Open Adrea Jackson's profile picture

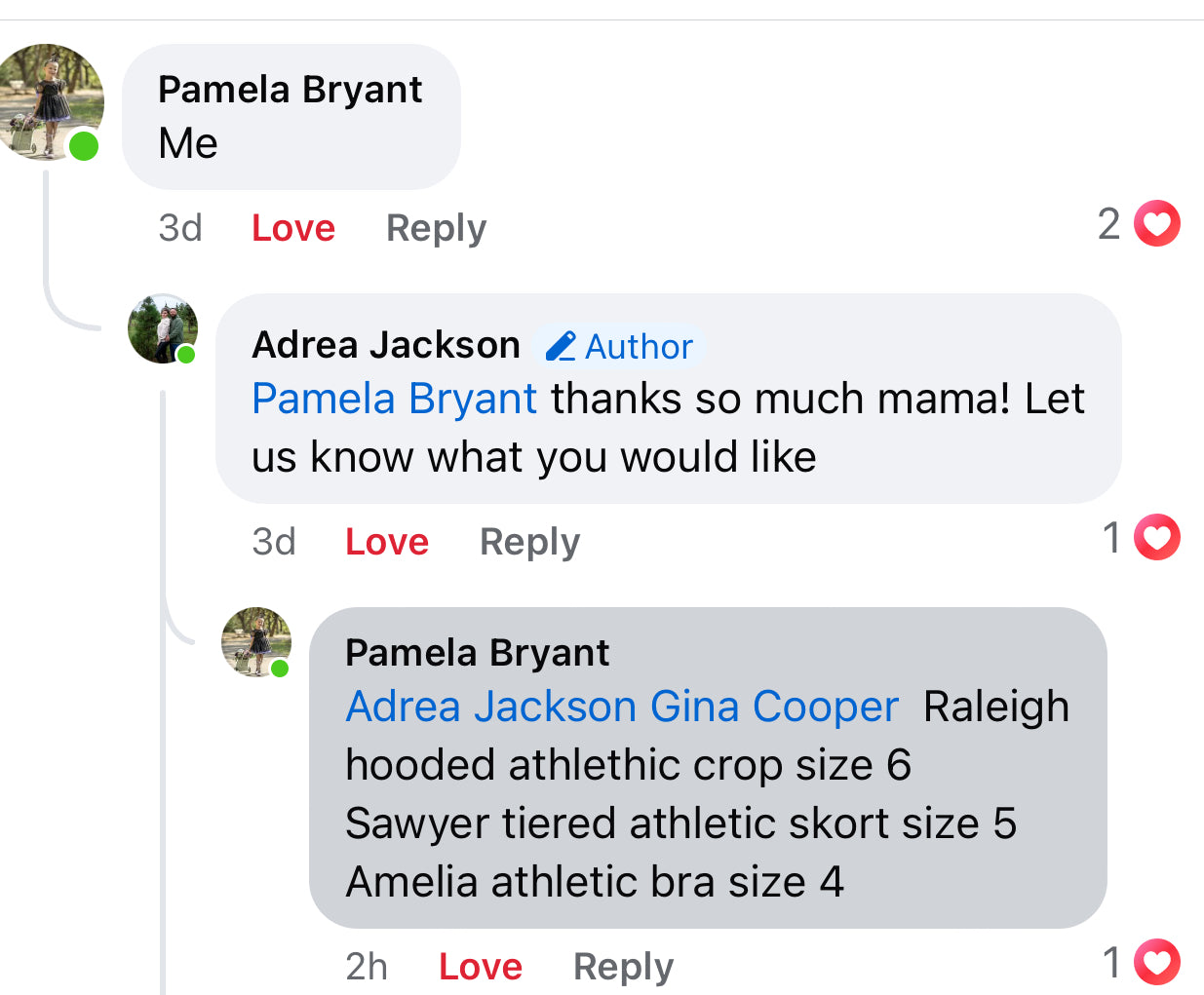(x=163, y=329)
